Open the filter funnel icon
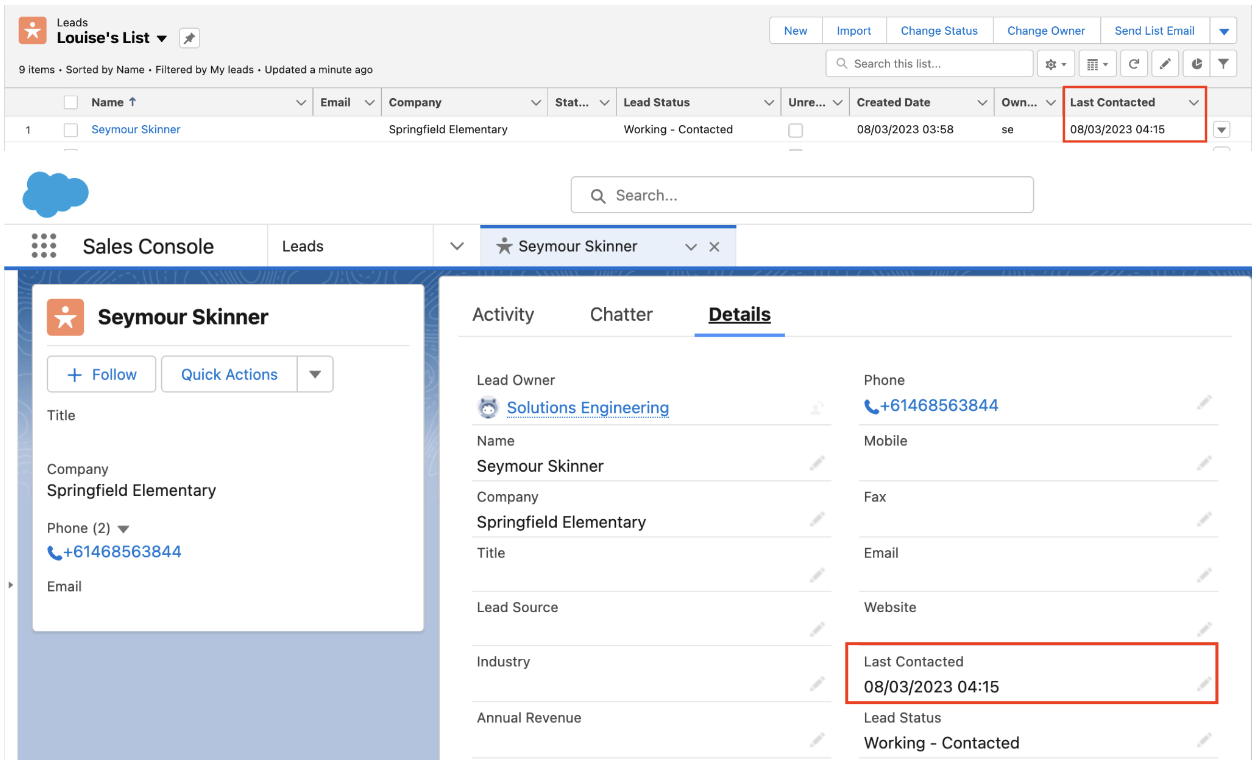The height and width of the screenshot is (766, 1256). (x=1224, y=64)
